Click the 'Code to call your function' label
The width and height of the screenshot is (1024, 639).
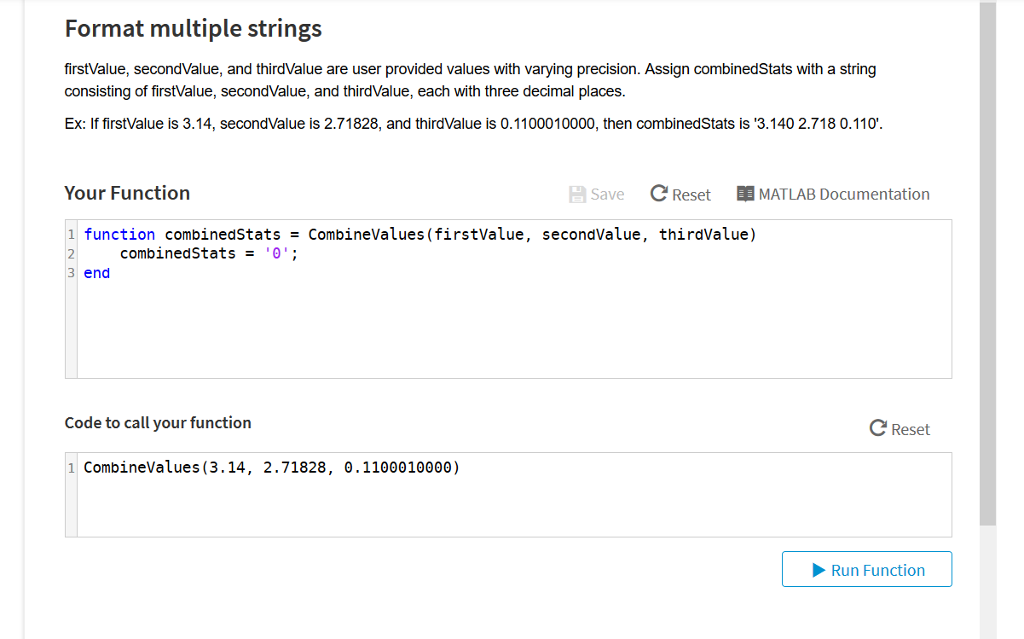[x=158, y=423]
